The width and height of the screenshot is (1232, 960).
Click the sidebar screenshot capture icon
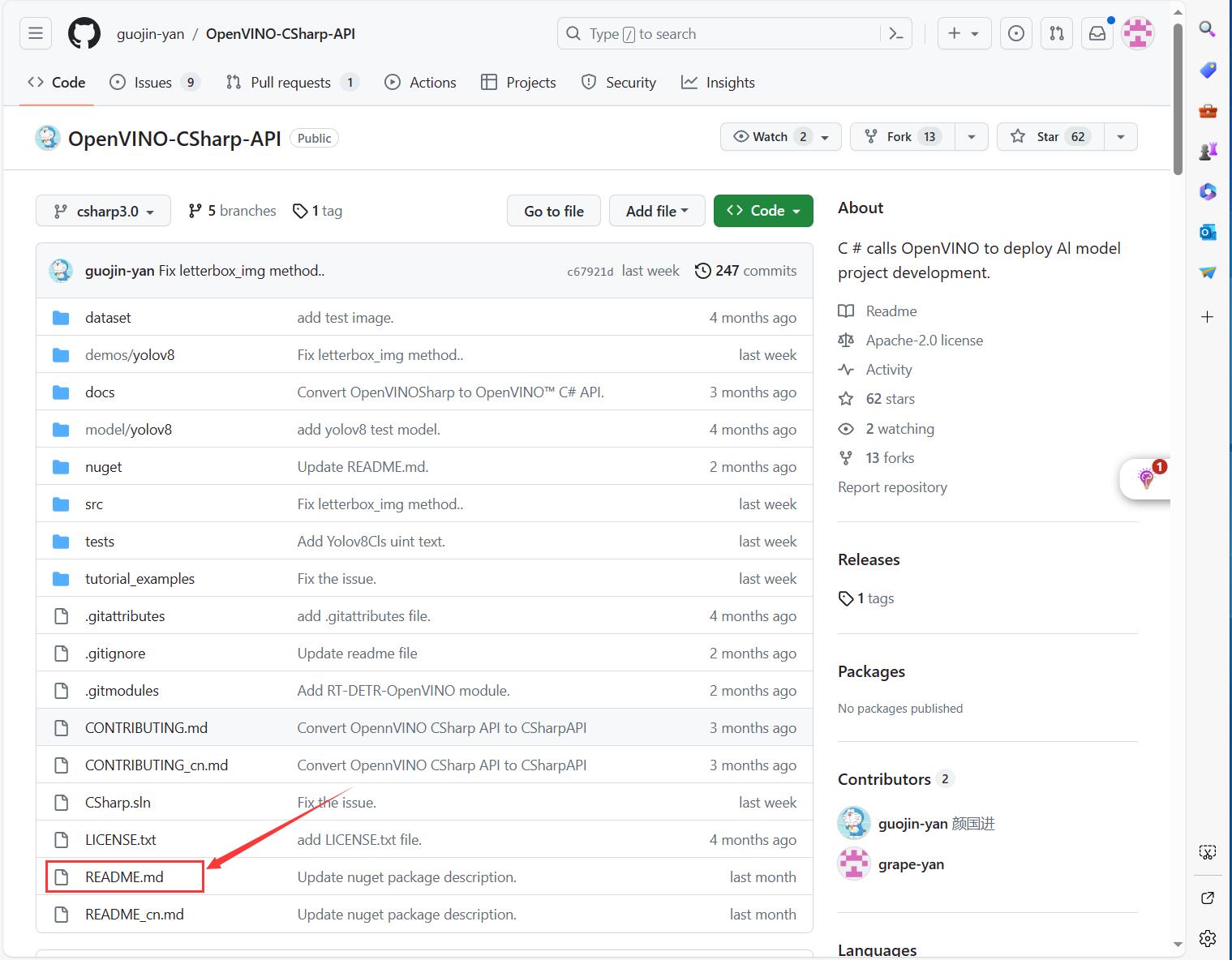tap(1208, 852)
